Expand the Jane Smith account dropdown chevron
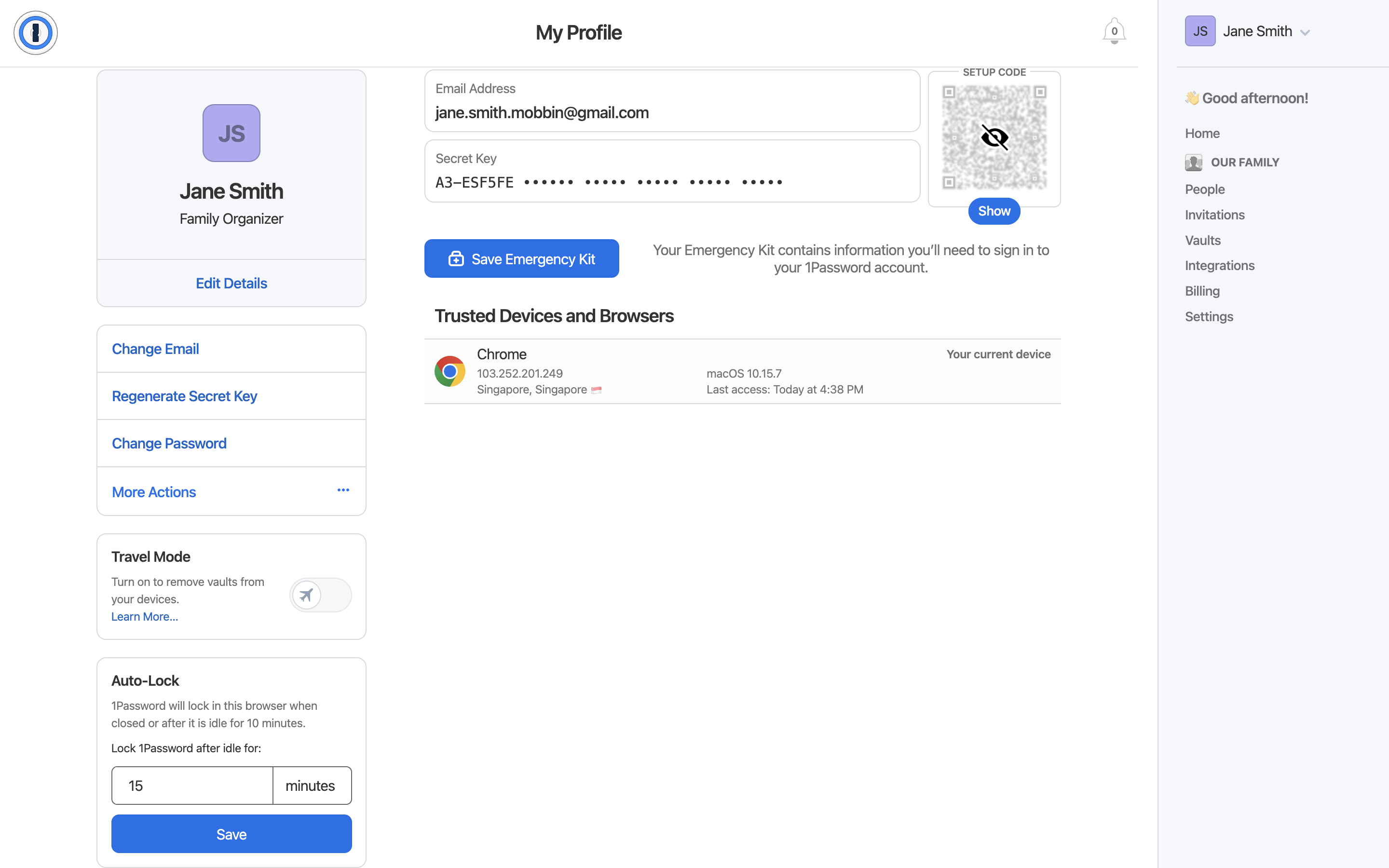Screen dimensions: 1389x868 (1305, 33)
